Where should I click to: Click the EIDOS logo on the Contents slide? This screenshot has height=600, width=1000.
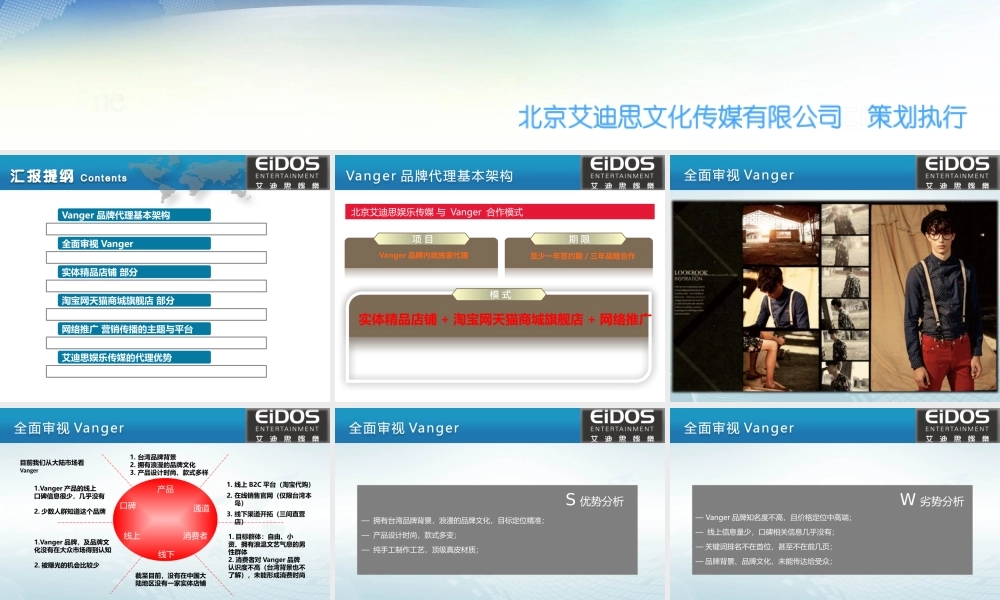coord(288,172)
